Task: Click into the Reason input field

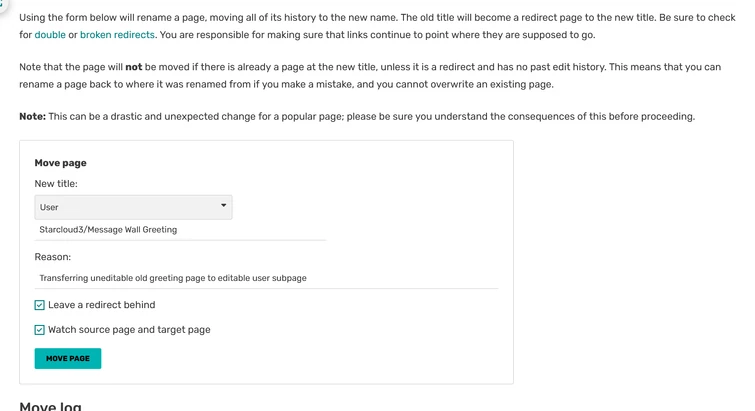Action: pos(266,278)
